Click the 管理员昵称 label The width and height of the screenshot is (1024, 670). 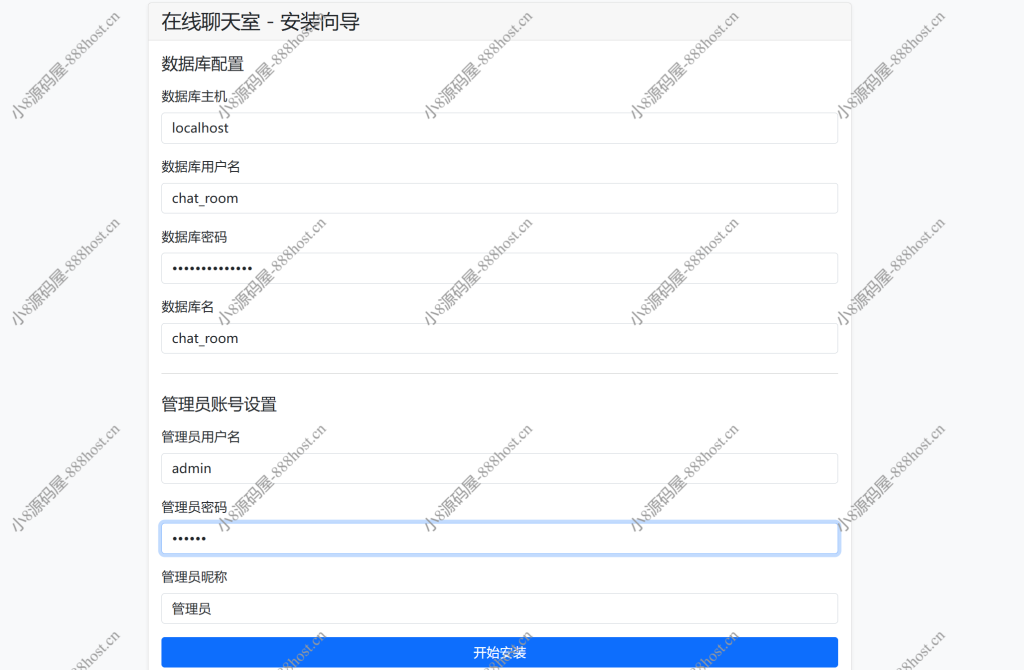click(194, 577)
